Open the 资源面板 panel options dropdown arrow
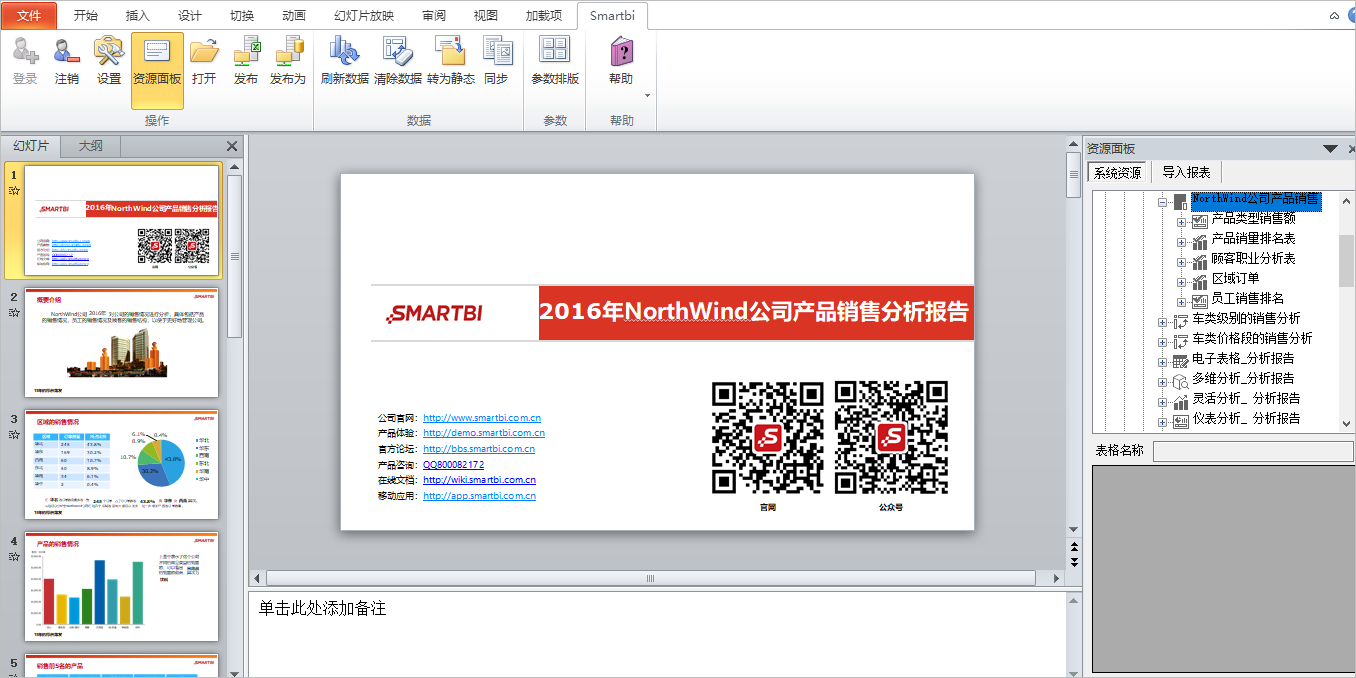 click(1330, 148)
